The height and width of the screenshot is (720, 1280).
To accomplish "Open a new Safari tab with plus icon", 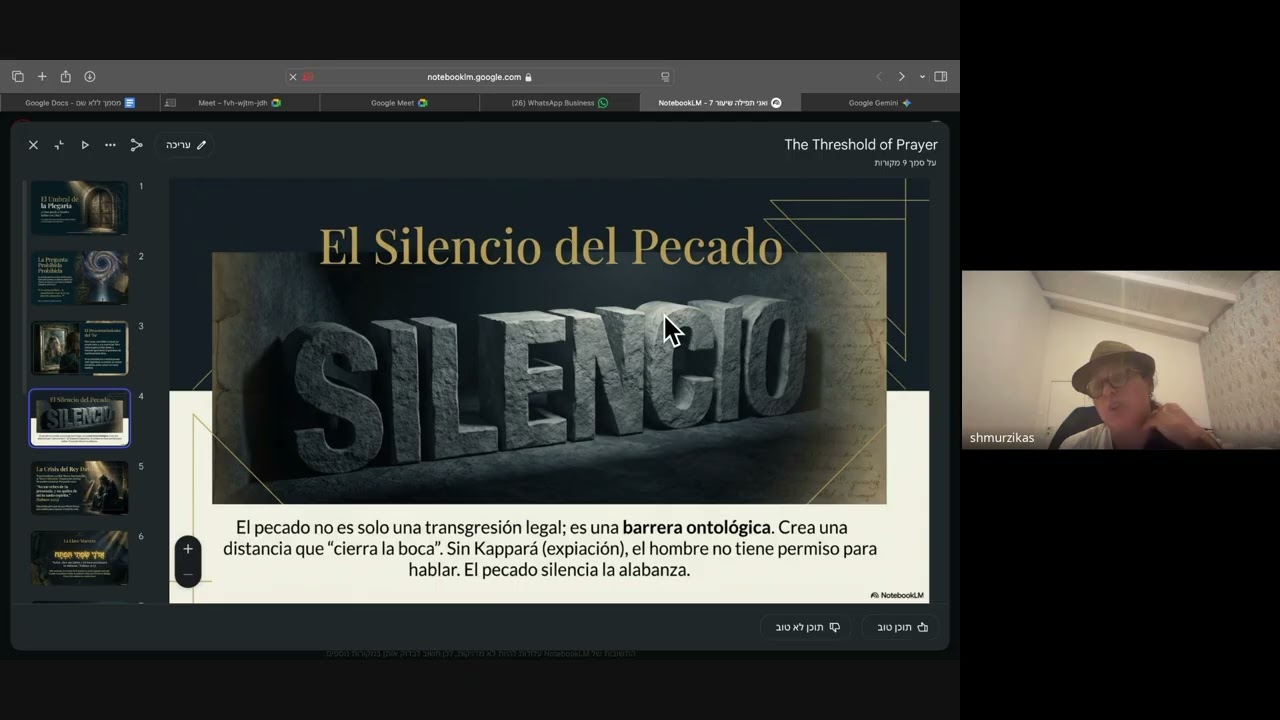I will 42,77.
